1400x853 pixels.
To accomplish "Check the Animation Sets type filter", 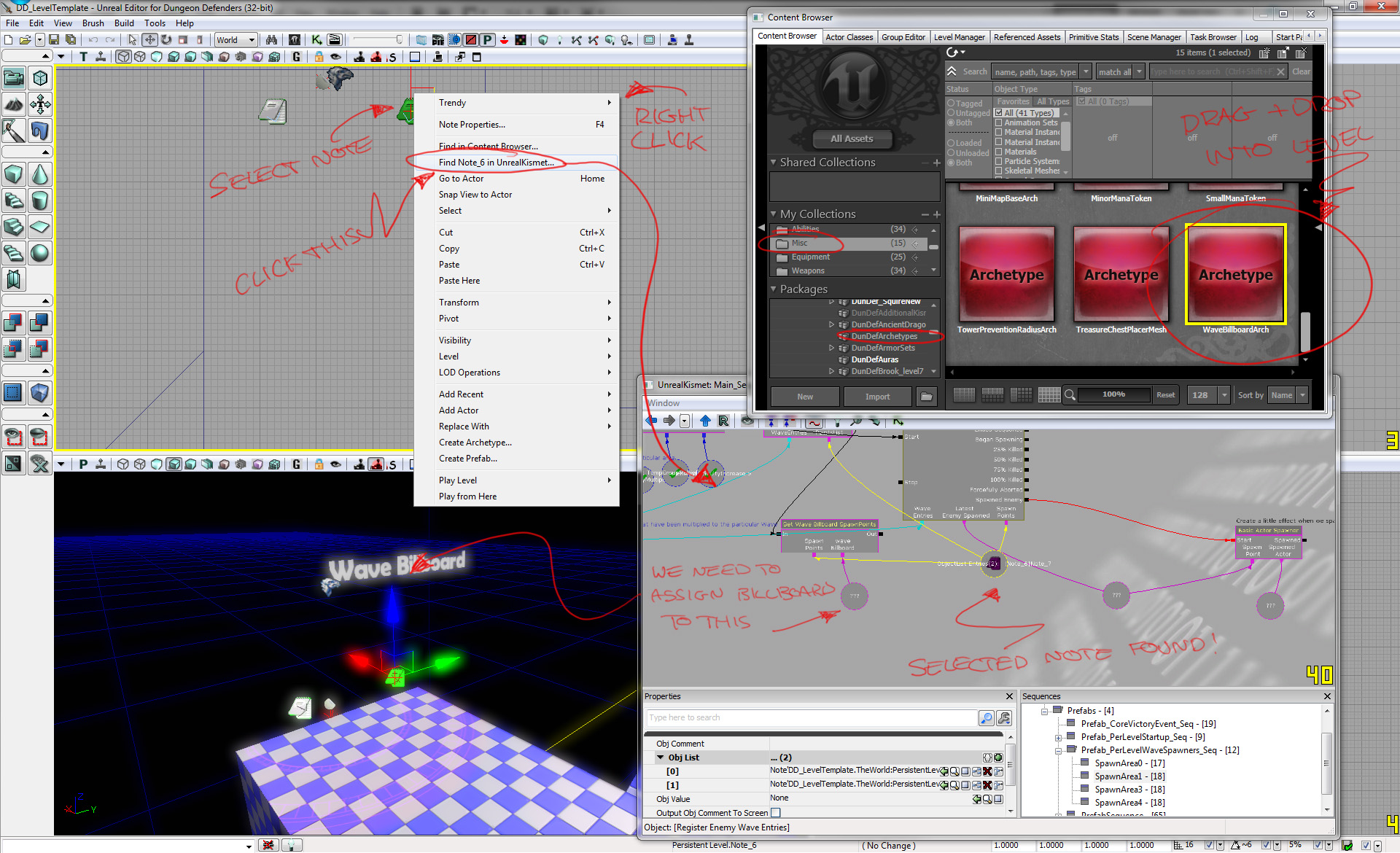I will point(999,122).
